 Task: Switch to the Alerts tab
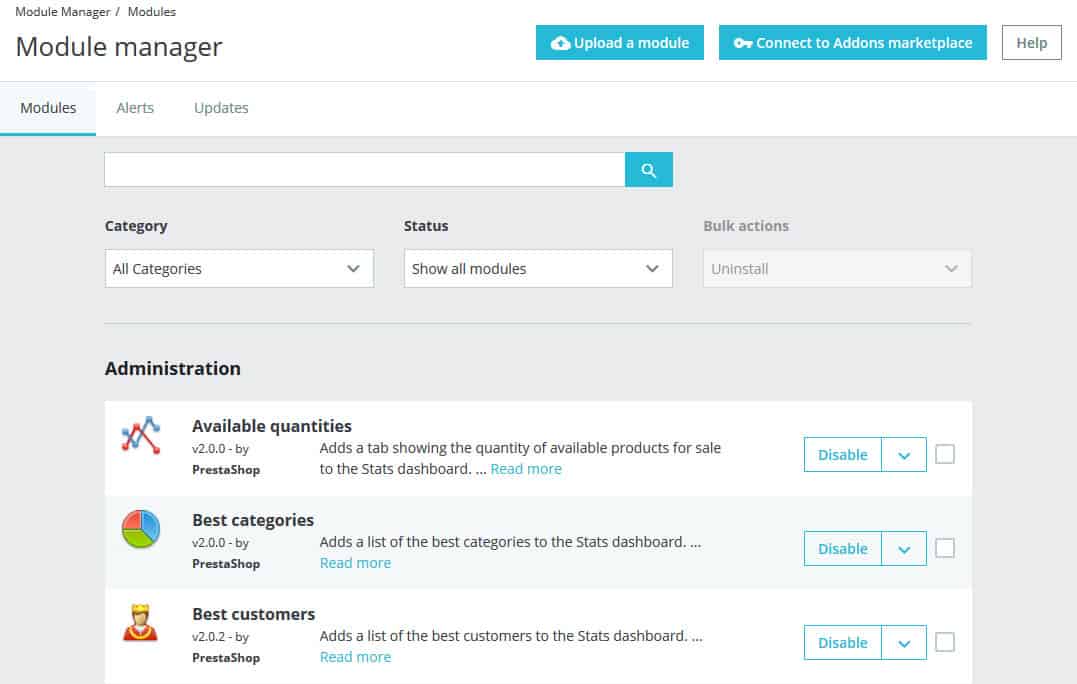click(x=135, y=107)
